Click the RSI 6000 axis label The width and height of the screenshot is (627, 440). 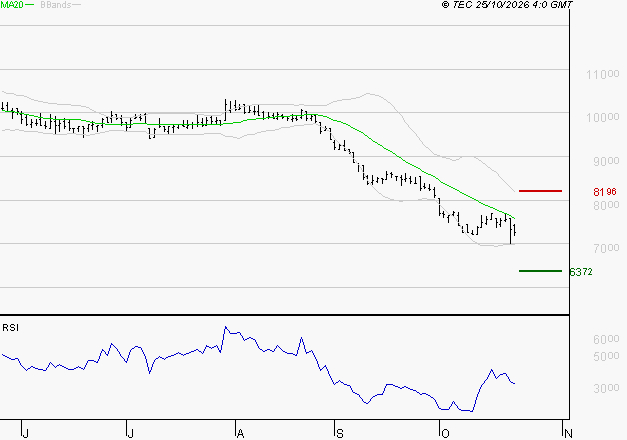point(606,339)
